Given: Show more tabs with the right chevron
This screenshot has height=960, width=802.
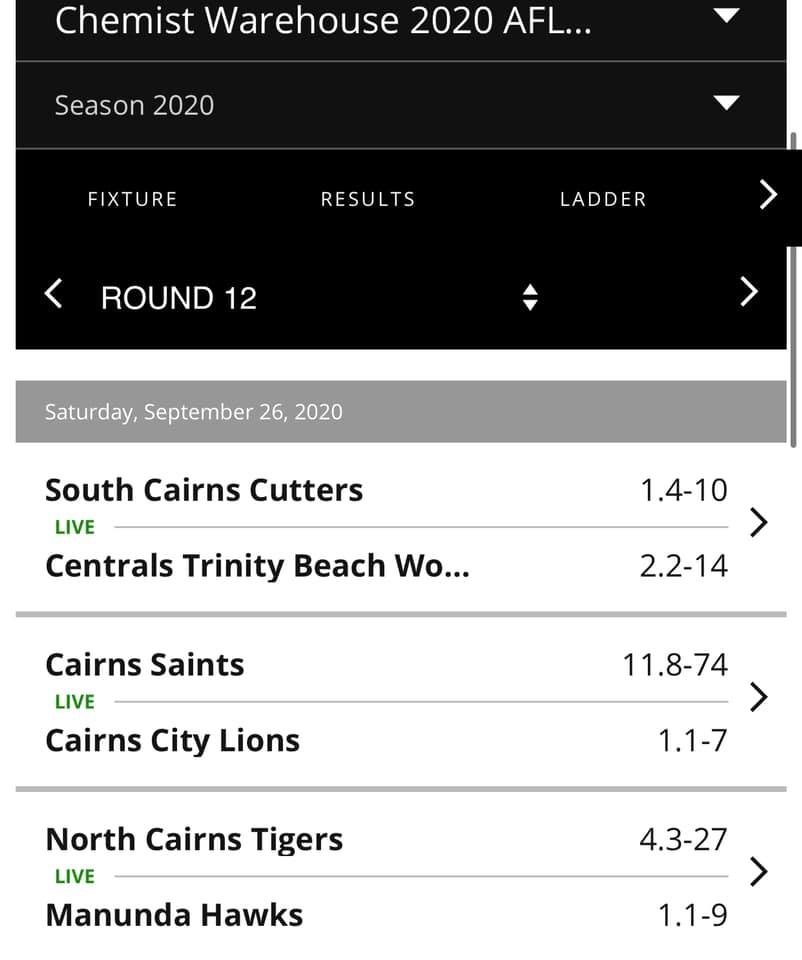Looking at the screenshot, I should point(768,195).
